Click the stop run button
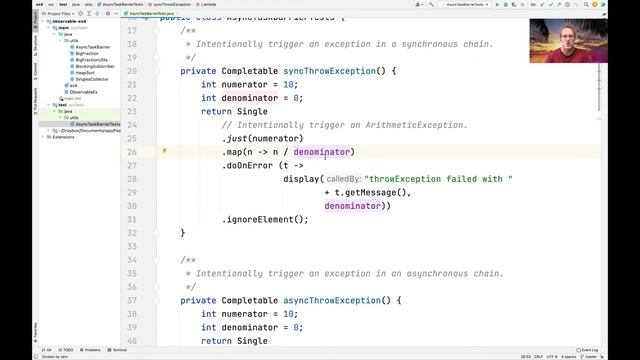Viewport: 640px width, 360px height. (x=522, y=4)
